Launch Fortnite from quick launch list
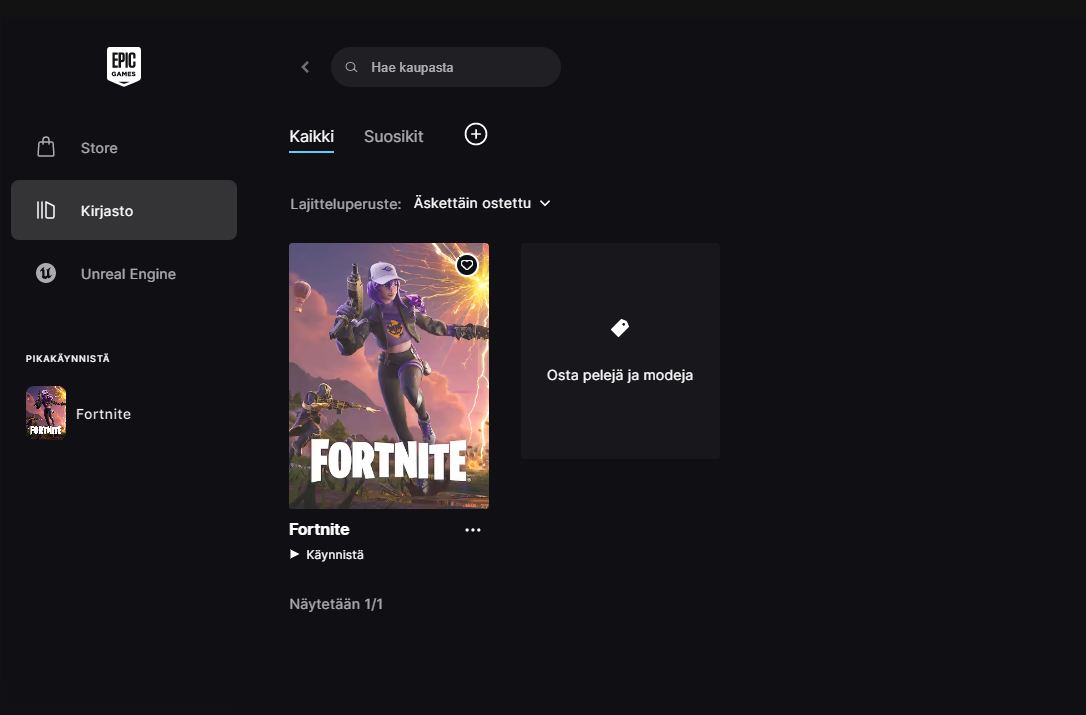 pos(103,414)
